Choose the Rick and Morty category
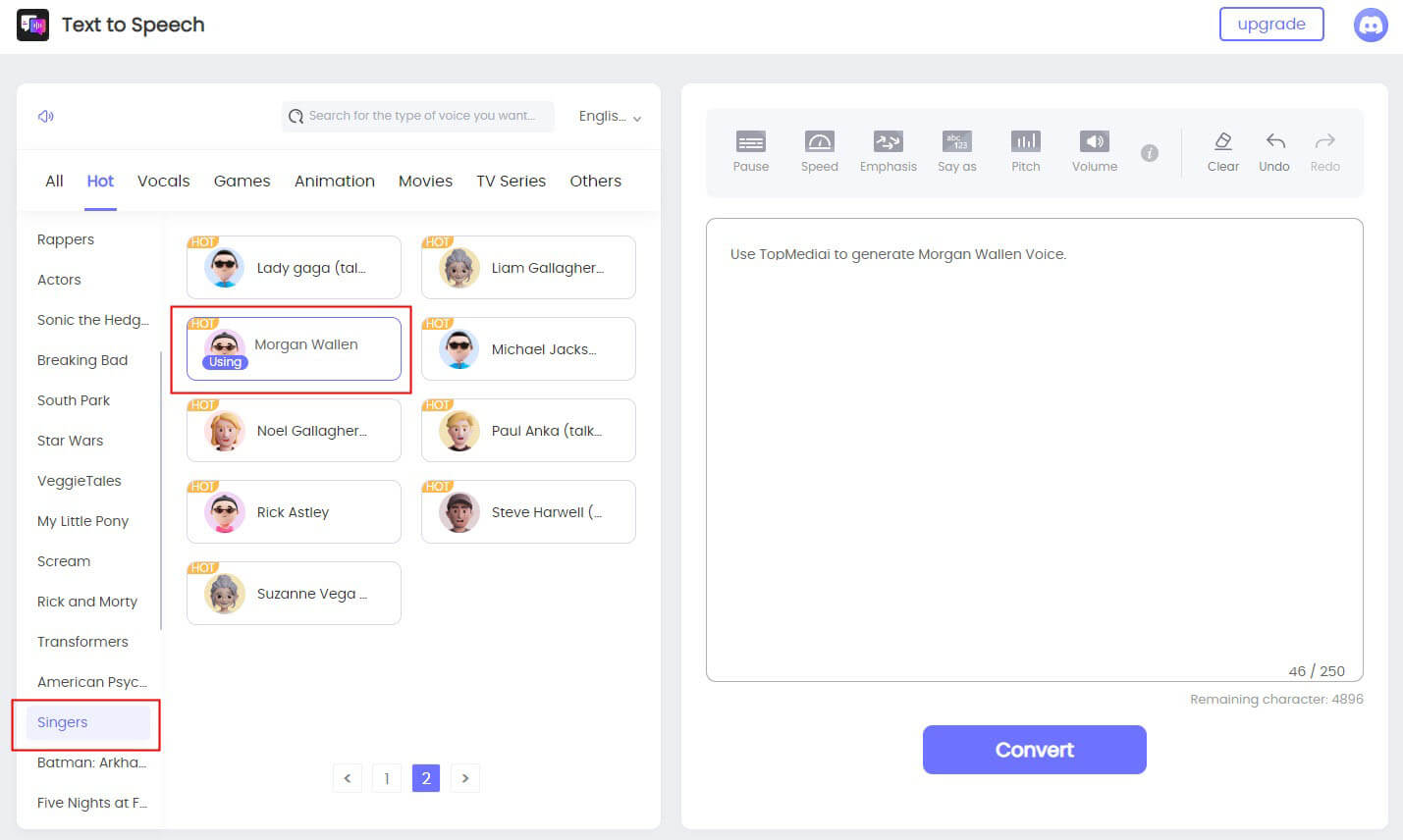 [87, 602]
